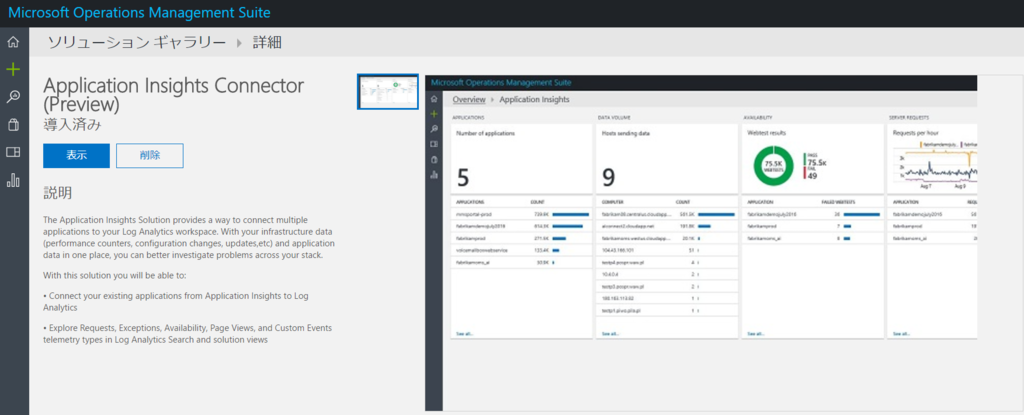The image size is (1024, 415).
Task: Open Log Search magnifier icon in sidebar
Action: (x=13, y=97)
